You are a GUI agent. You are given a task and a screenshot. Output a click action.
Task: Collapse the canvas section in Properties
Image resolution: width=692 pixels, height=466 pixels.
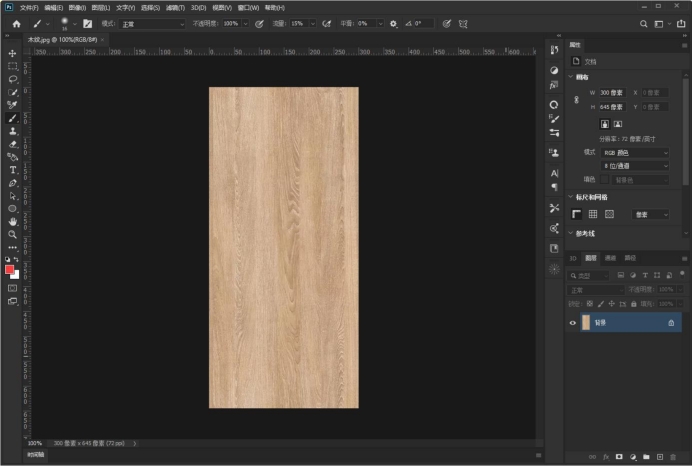pyautogui.click(x=571, y=77)
